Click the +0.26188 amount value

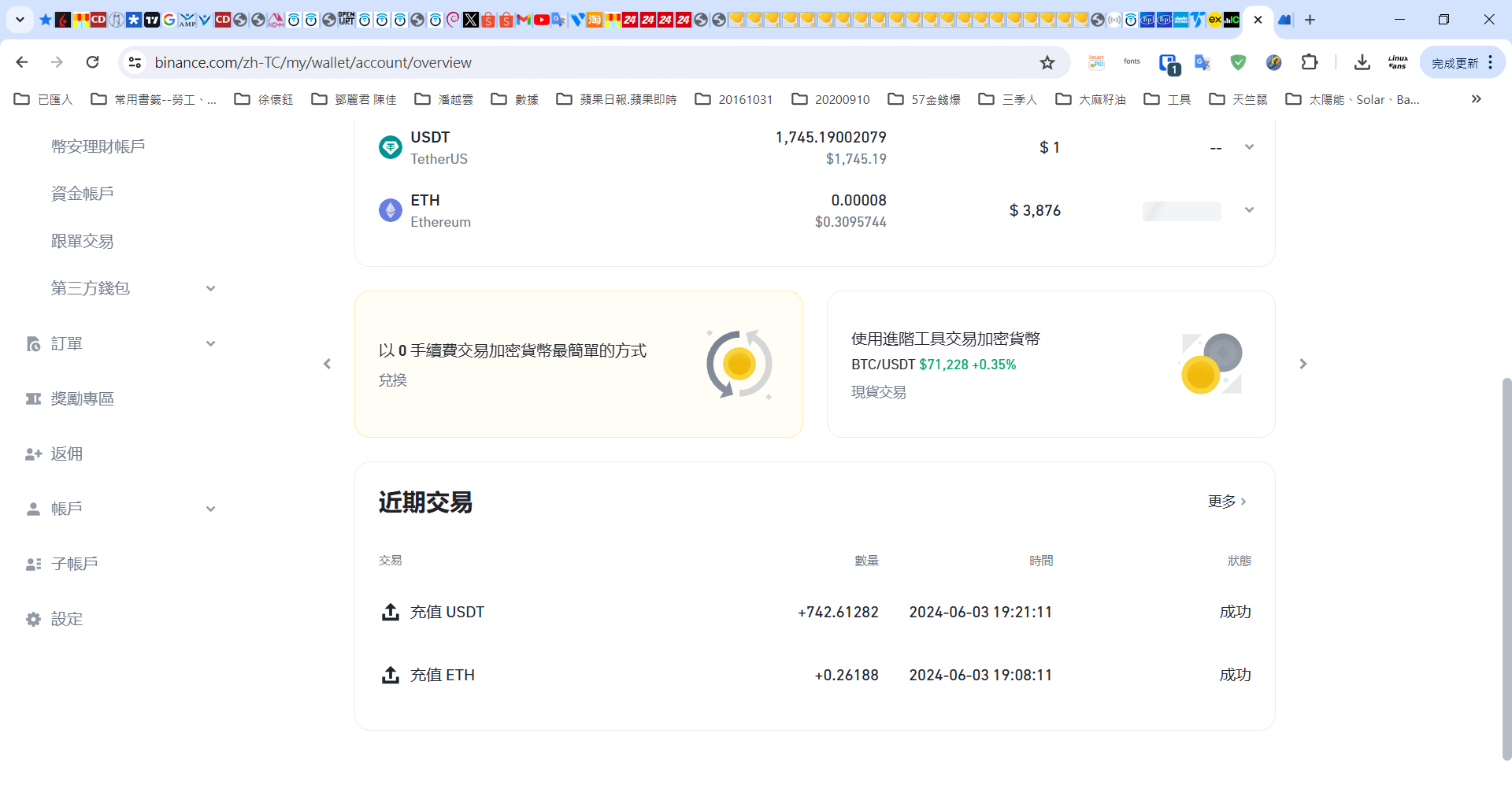(847, 675)
